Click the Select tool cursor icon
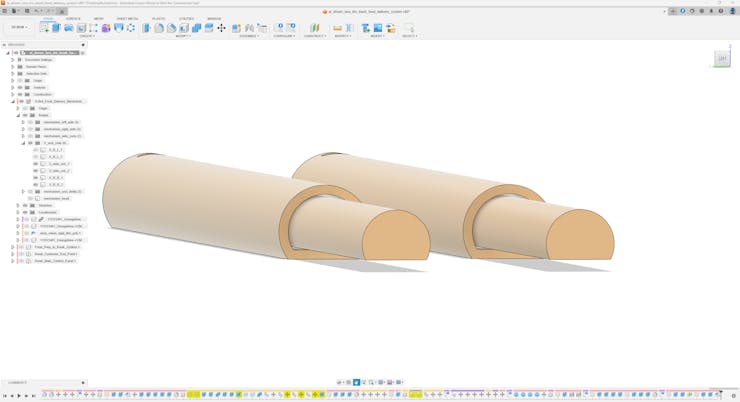 click(x=408, y=28)
